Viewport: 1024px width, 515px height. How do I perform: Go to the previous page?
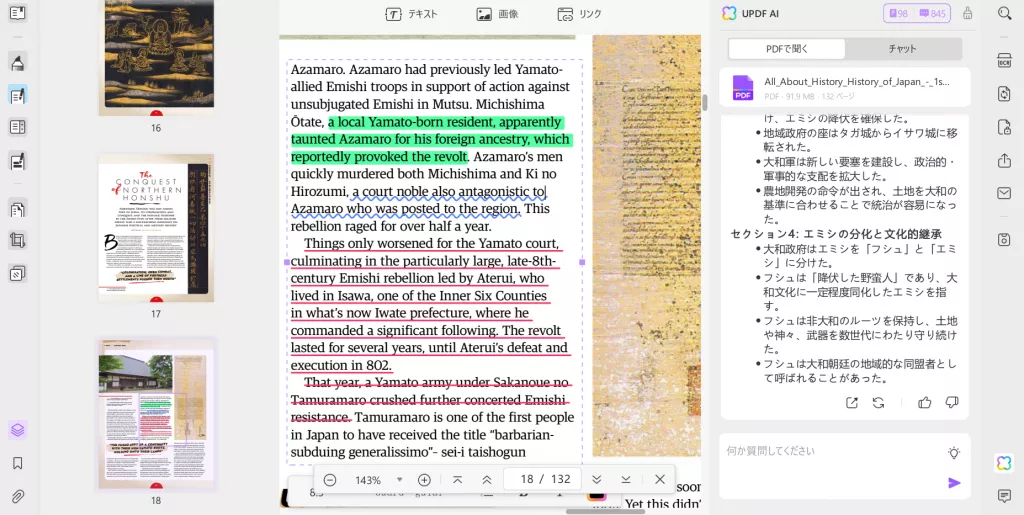[x=487, y=480]
